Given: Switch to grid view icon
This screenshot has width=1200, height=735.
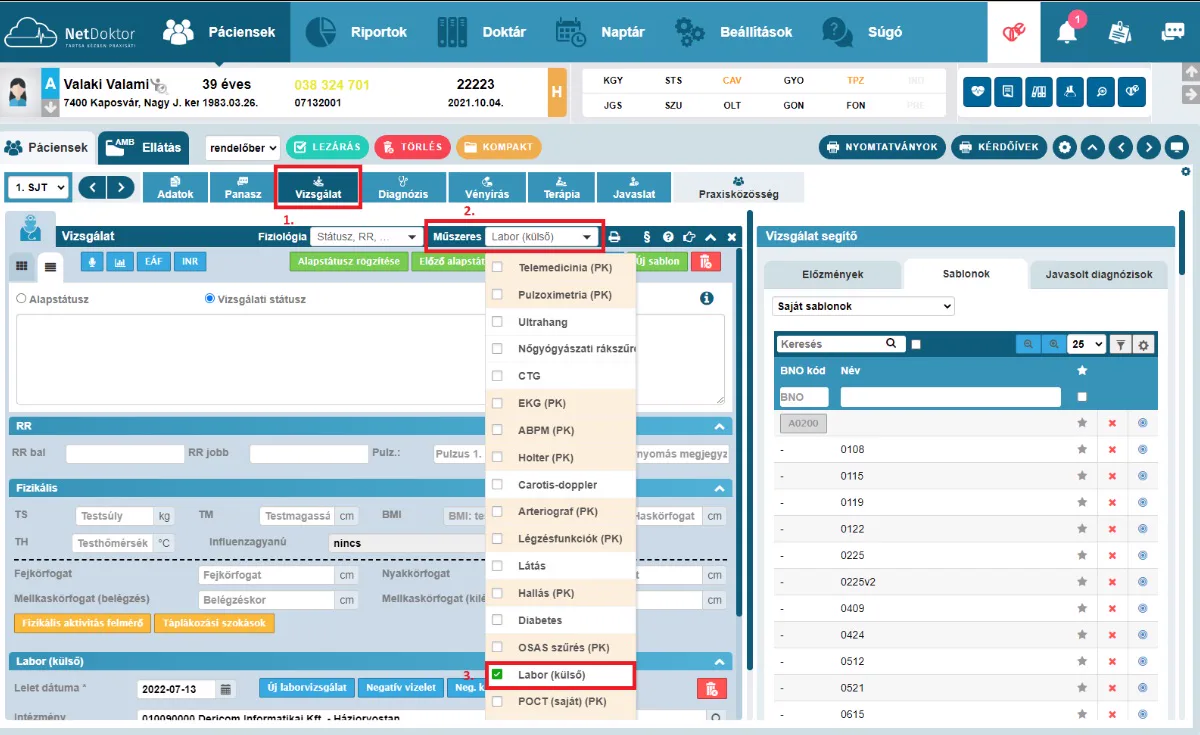Looking at the screenshot, I should click(x=21, y=265).
